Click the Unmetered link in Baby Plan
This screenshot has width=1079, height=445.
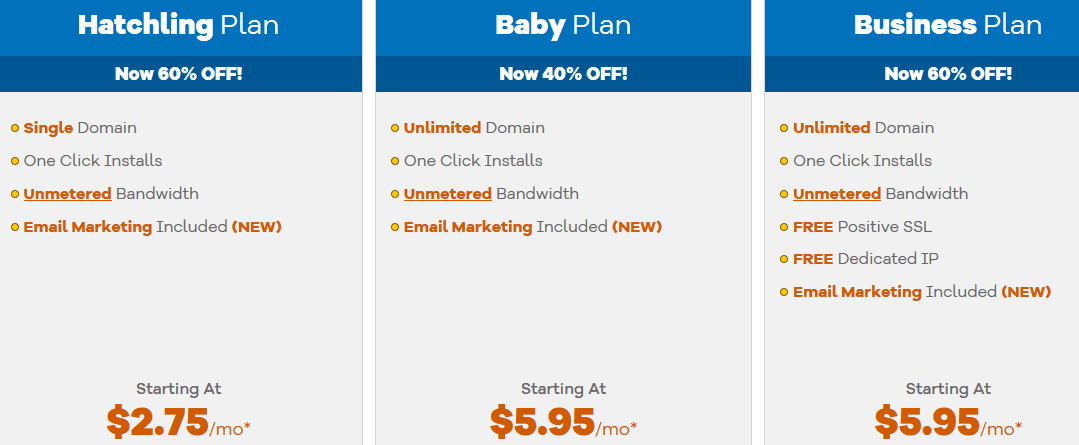[447, 194]
